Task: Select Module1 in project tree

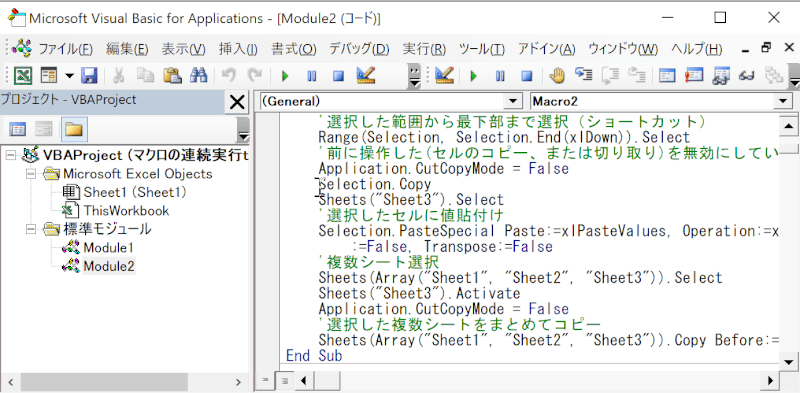Action: click(109, 248)
